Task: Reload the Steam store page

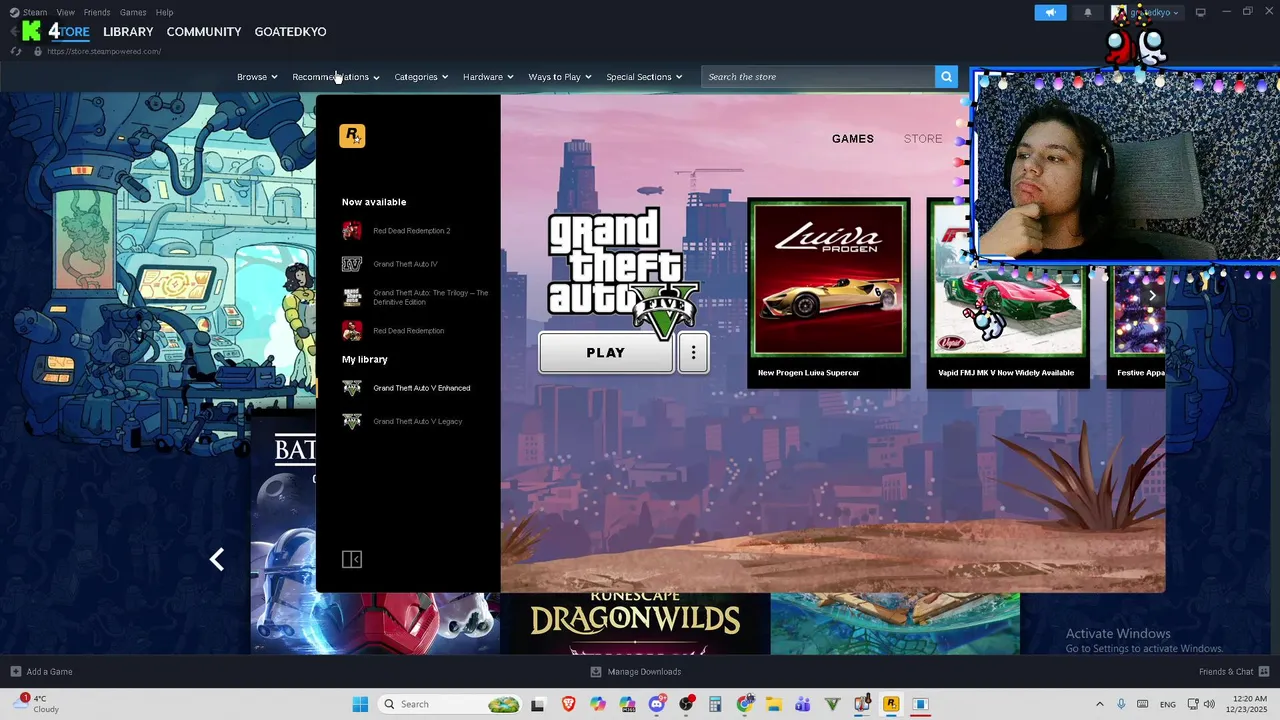Action: (16, 51)
